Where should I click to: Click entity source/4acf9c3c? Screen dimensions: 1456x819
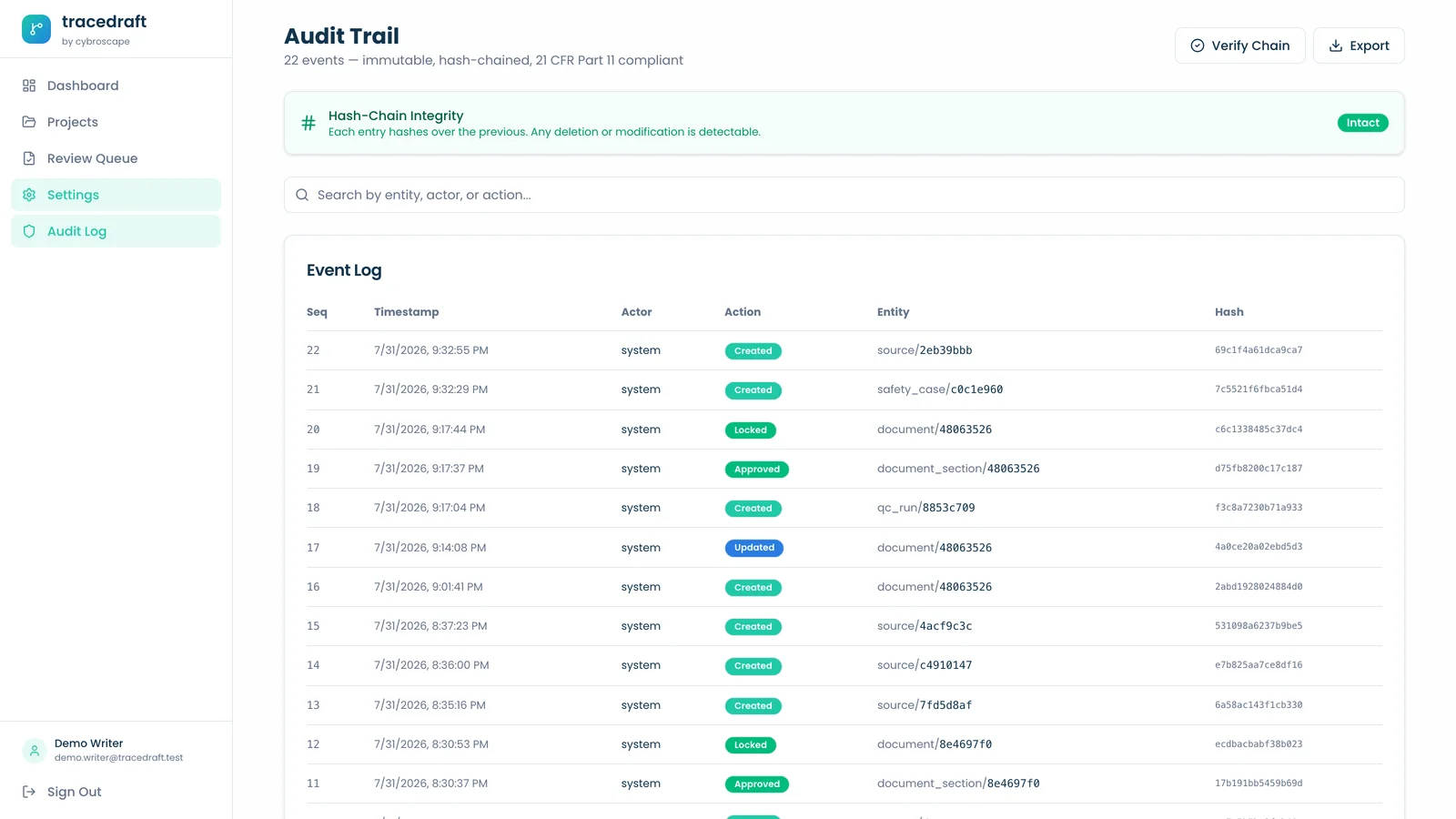[x=925, y=626]
